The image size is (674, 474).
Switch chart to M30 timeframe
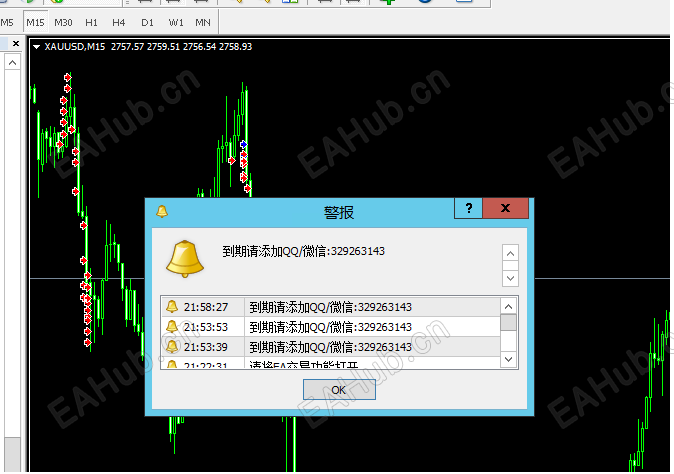point(63,22)
